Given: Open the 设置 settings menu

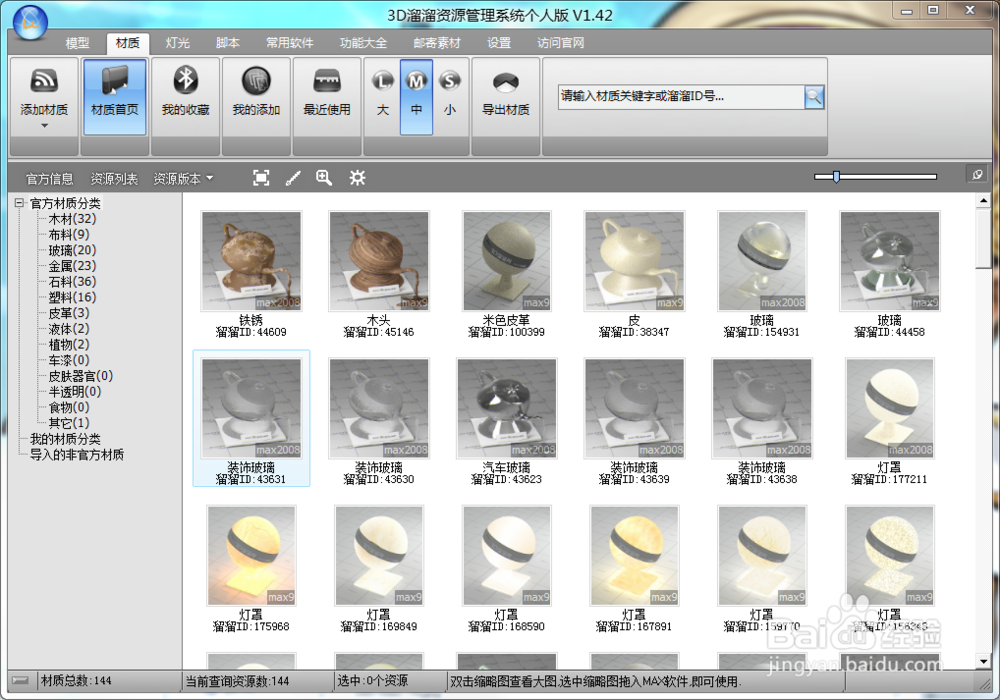Looking at the screenshot, I should click(x=499, y=43).
